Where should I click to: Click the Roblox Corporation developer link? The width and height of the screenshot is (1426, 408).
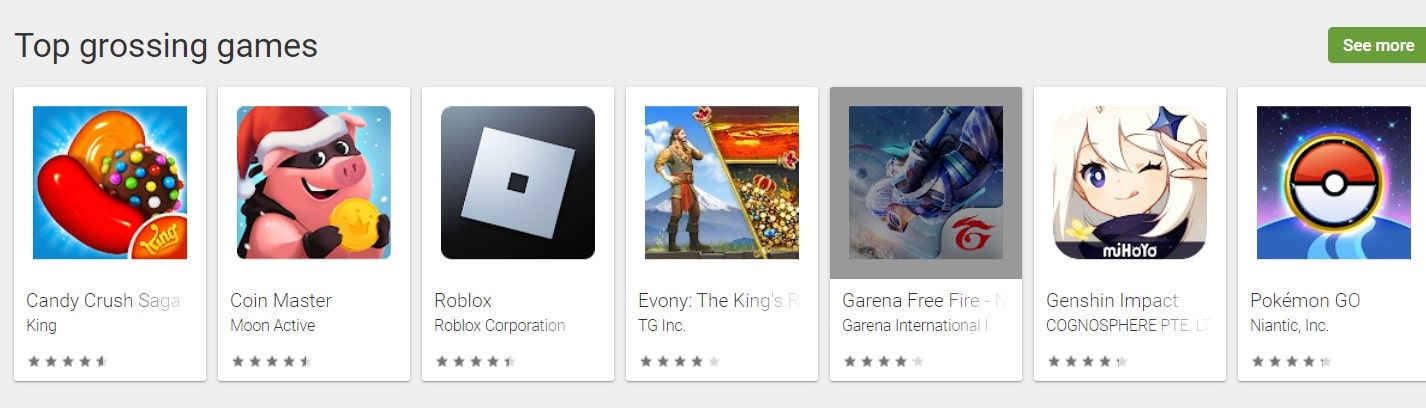[500, 325]
